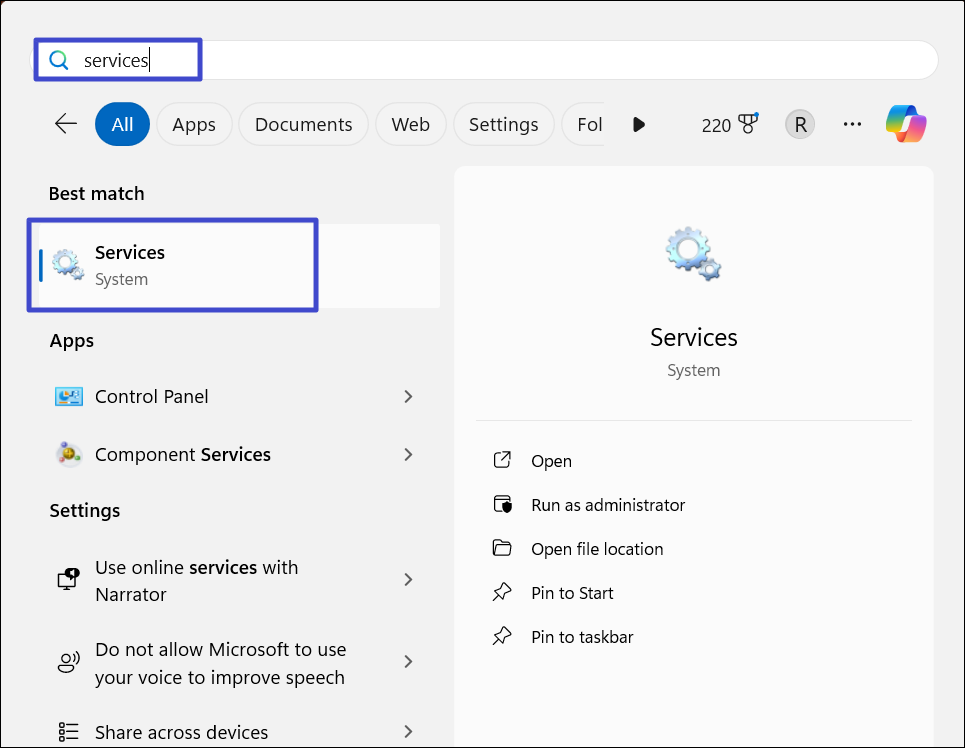Click the Control Panel app icon
The width and height of the screenshot is (965, 748).
click(68, 397)
